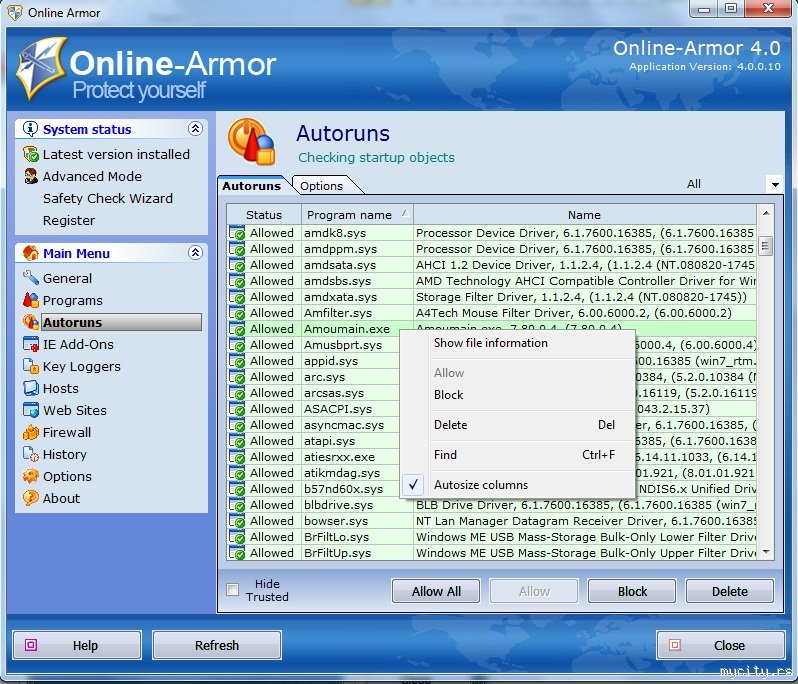Click the status icon for atiesrxx.exe

[237, 457]
